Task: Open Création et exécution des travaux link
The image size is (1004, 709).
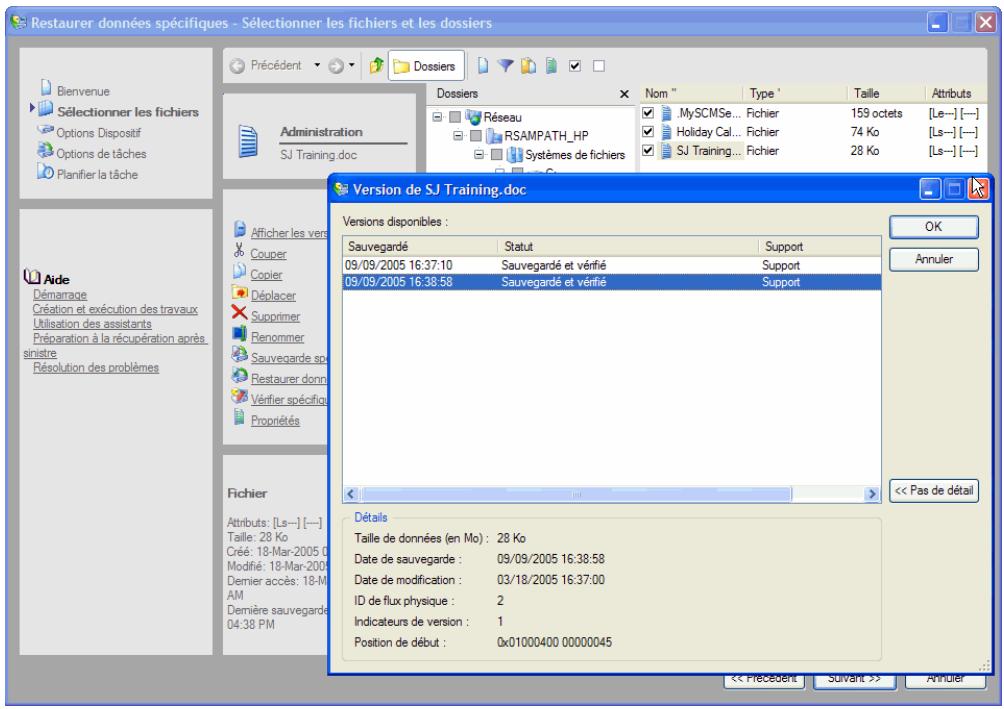Action: click(115, 309)
